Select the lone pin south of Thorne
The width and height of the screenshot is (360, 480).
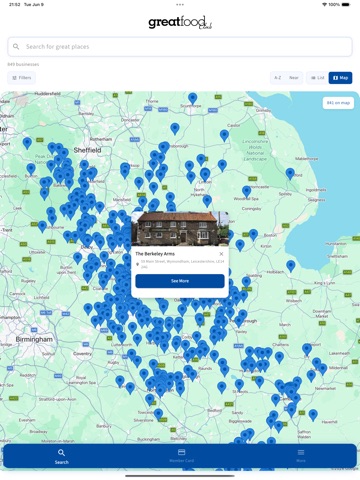point(175,129)
